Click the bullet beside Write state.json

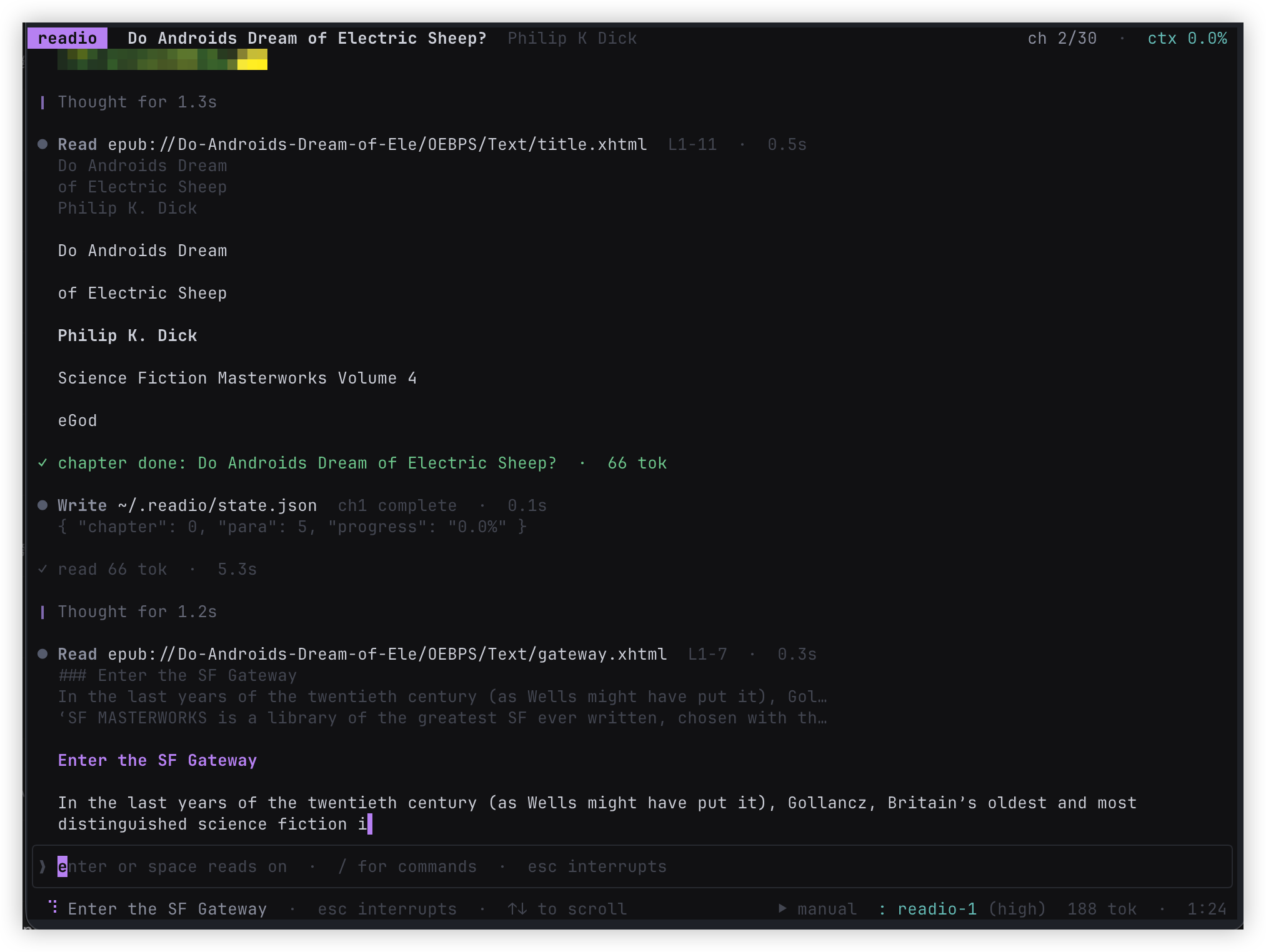click(42, 505)
